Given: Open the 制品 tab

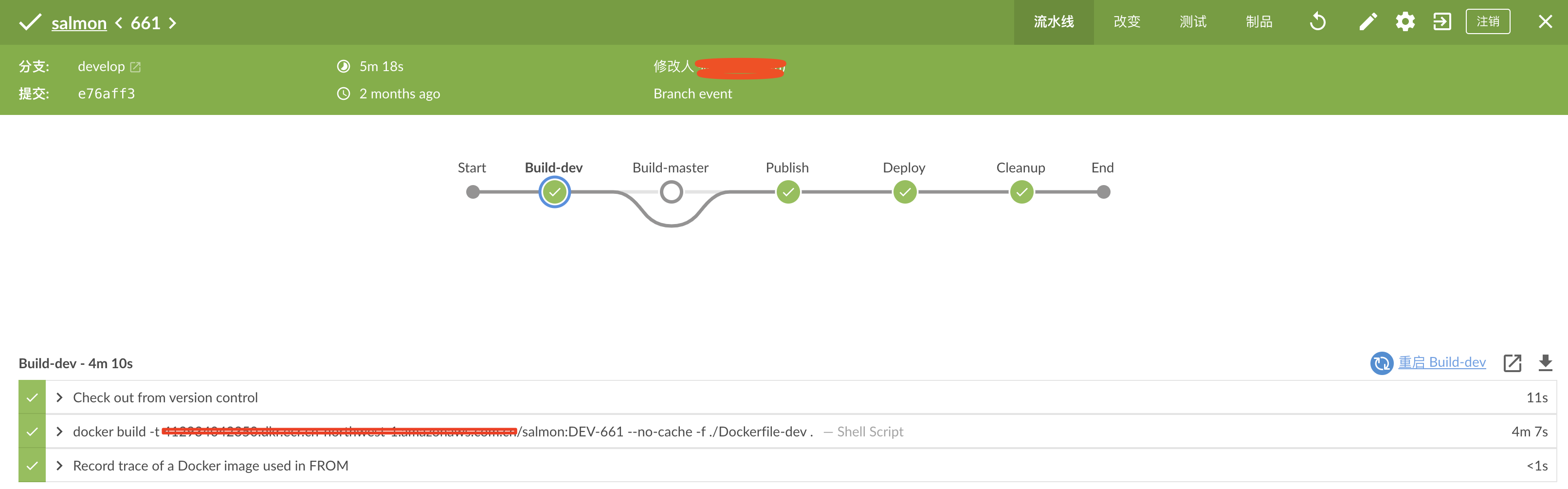Looking at the screenshot, I should tap(1259, 22).
